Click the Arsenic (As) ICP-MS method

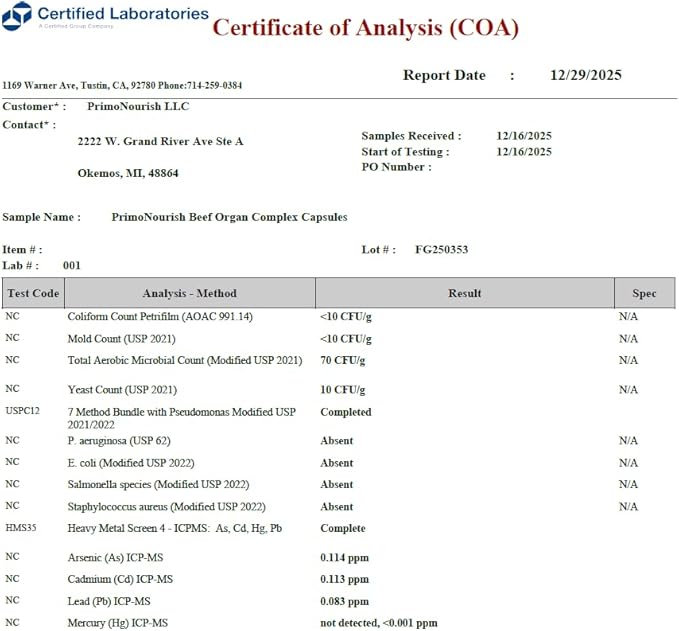pos(115,558)
